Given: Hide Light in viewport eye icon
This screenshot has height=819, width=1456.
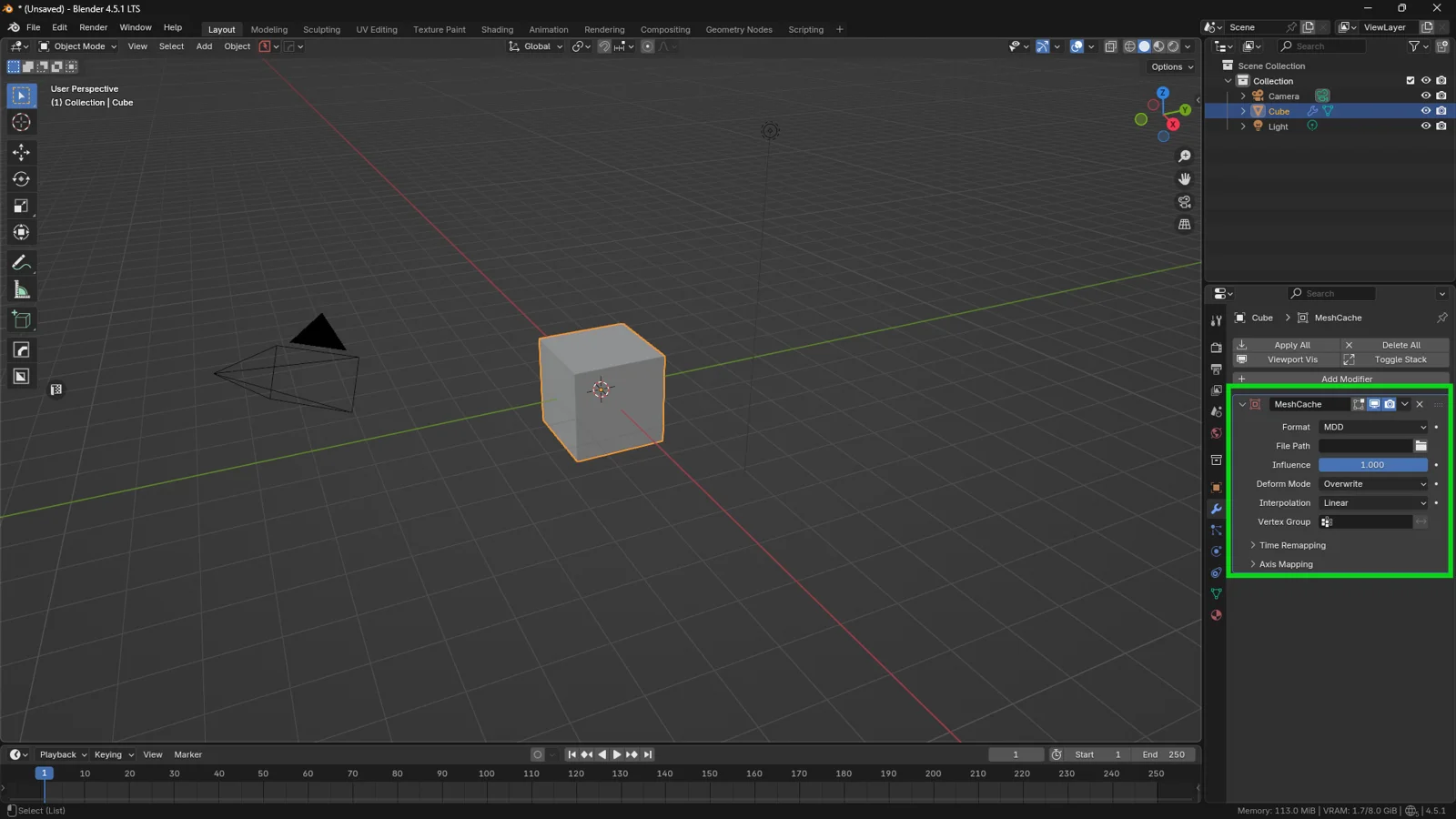Looking at the screenshot, I should coord(1426,126).
